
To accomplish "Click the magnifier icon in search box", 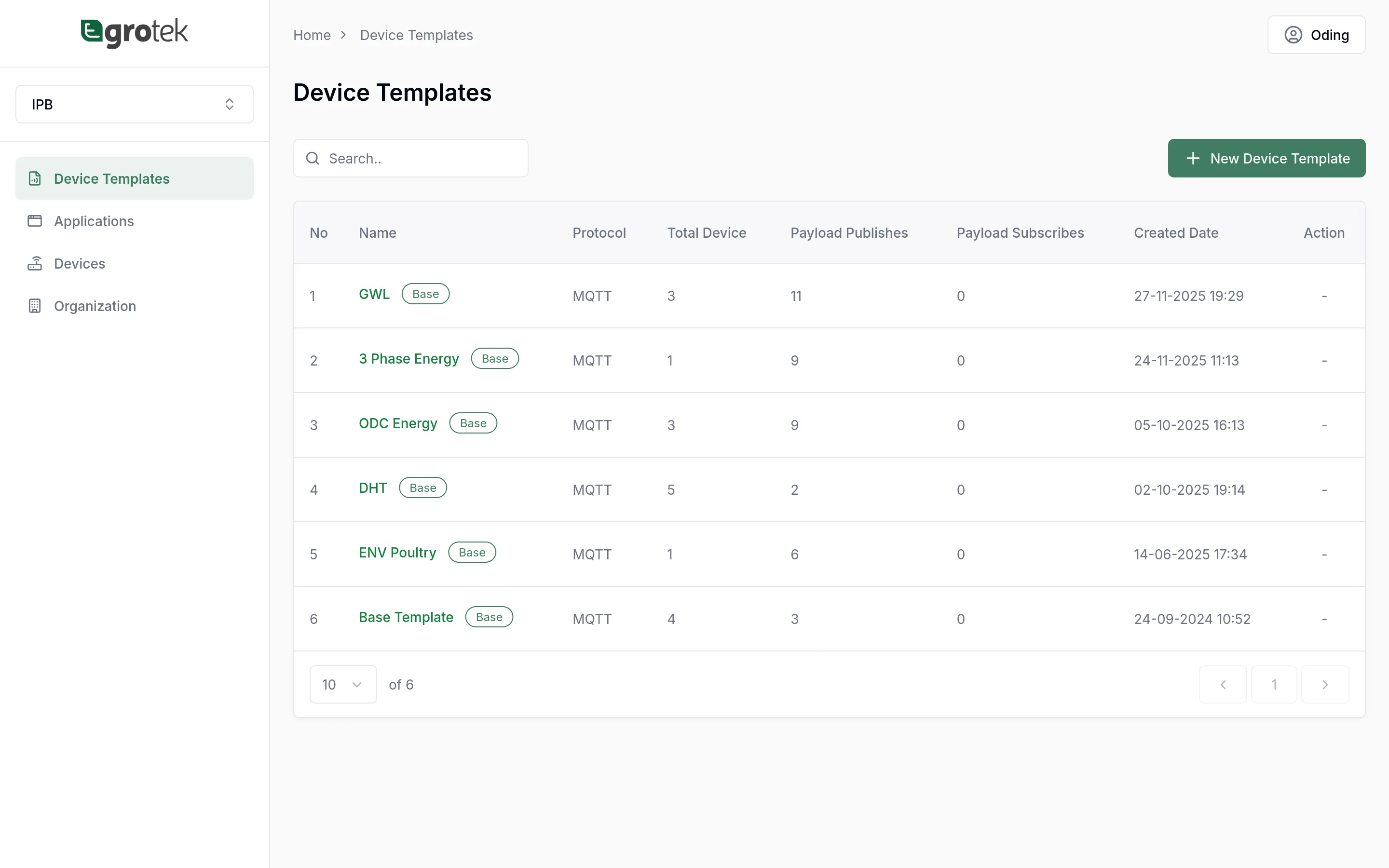I will pyautogui.click(x=313, y=159).
